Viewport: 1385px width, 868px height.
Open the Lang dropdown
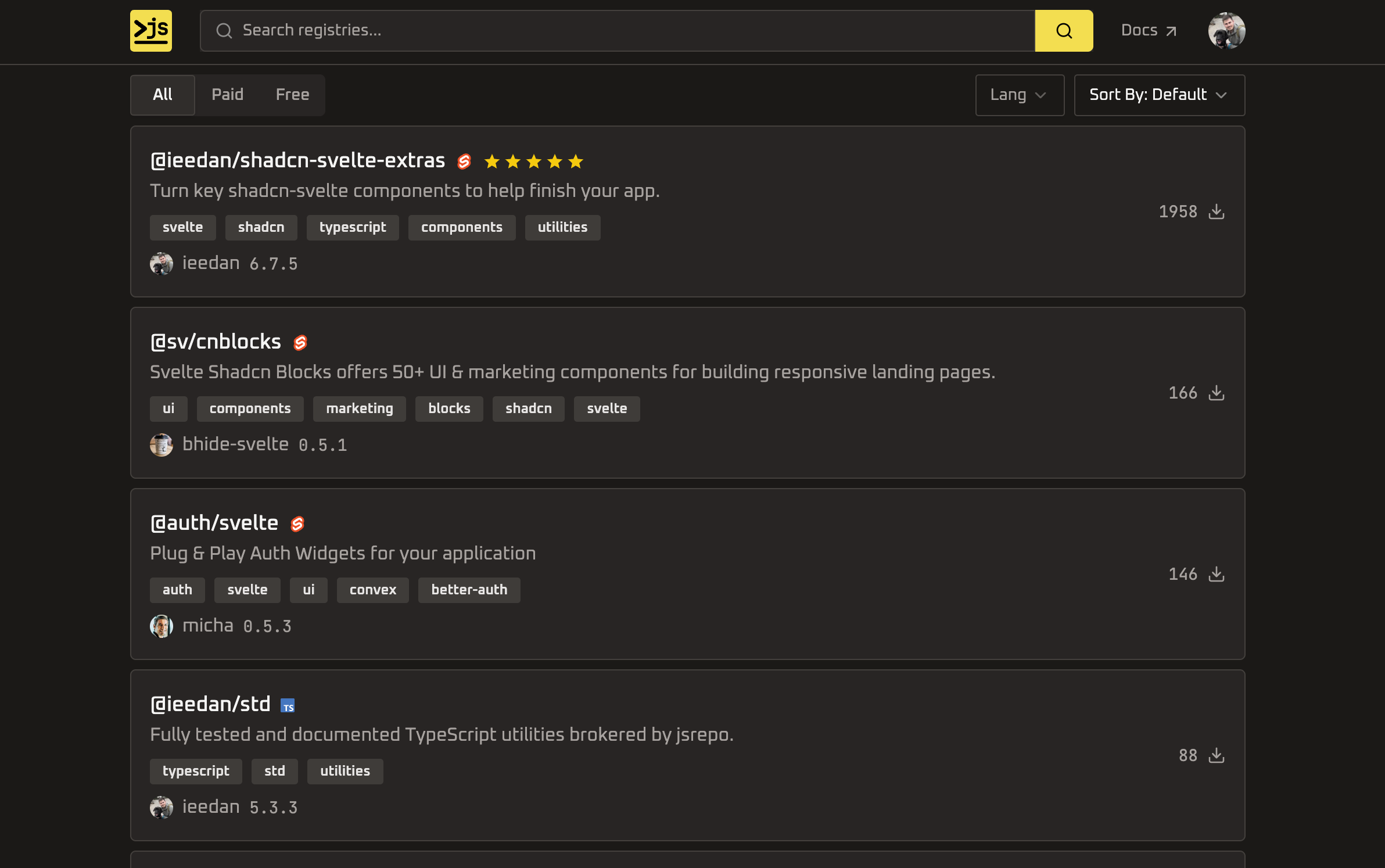pyautogui.click(x=1020, y=95)
